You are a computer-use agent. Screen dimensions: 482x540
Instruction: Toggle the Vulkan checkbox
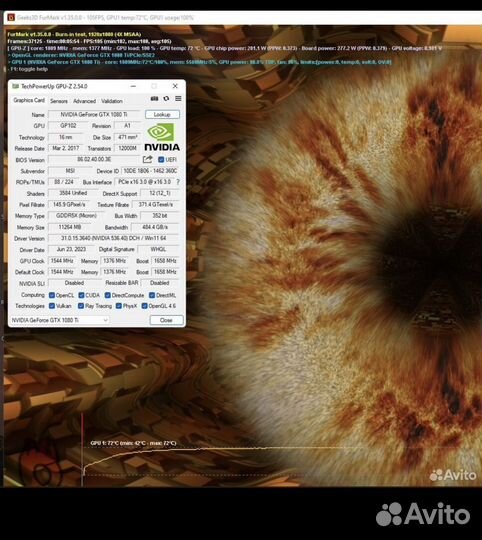click(52, 306)
